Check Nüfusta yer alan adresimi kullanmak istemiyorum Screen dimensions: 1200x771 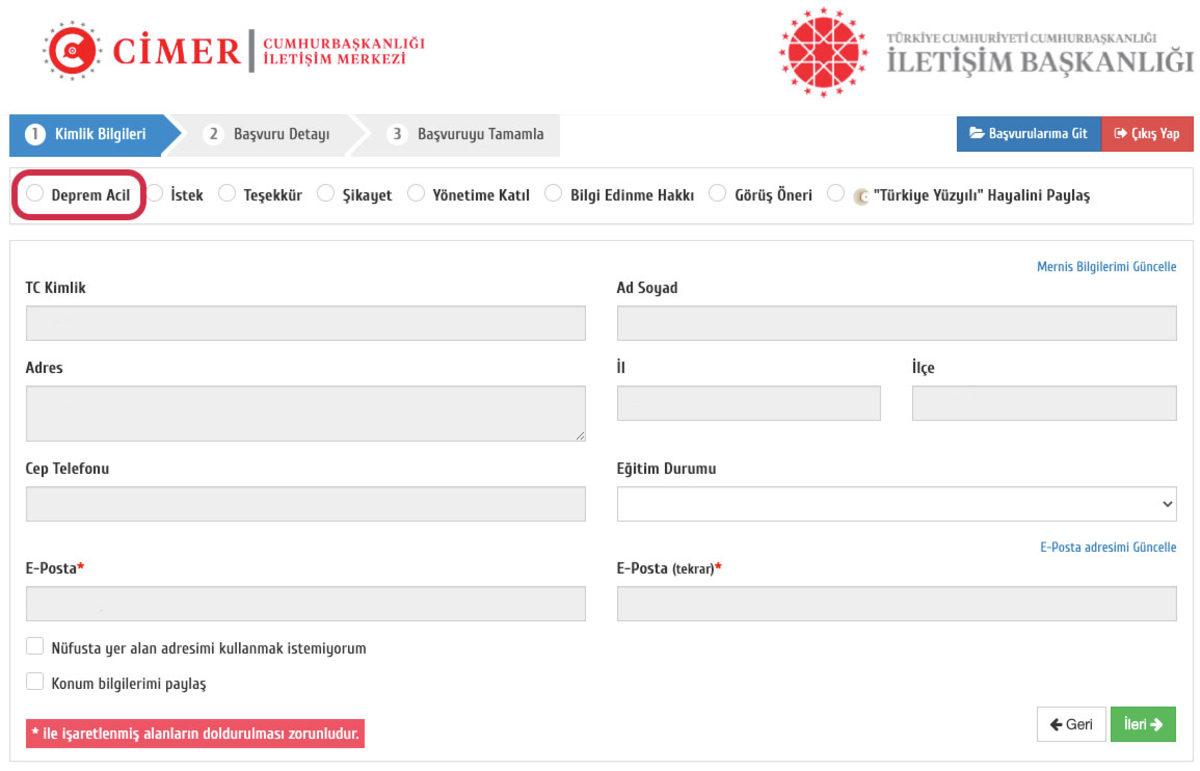coord(35,647)
